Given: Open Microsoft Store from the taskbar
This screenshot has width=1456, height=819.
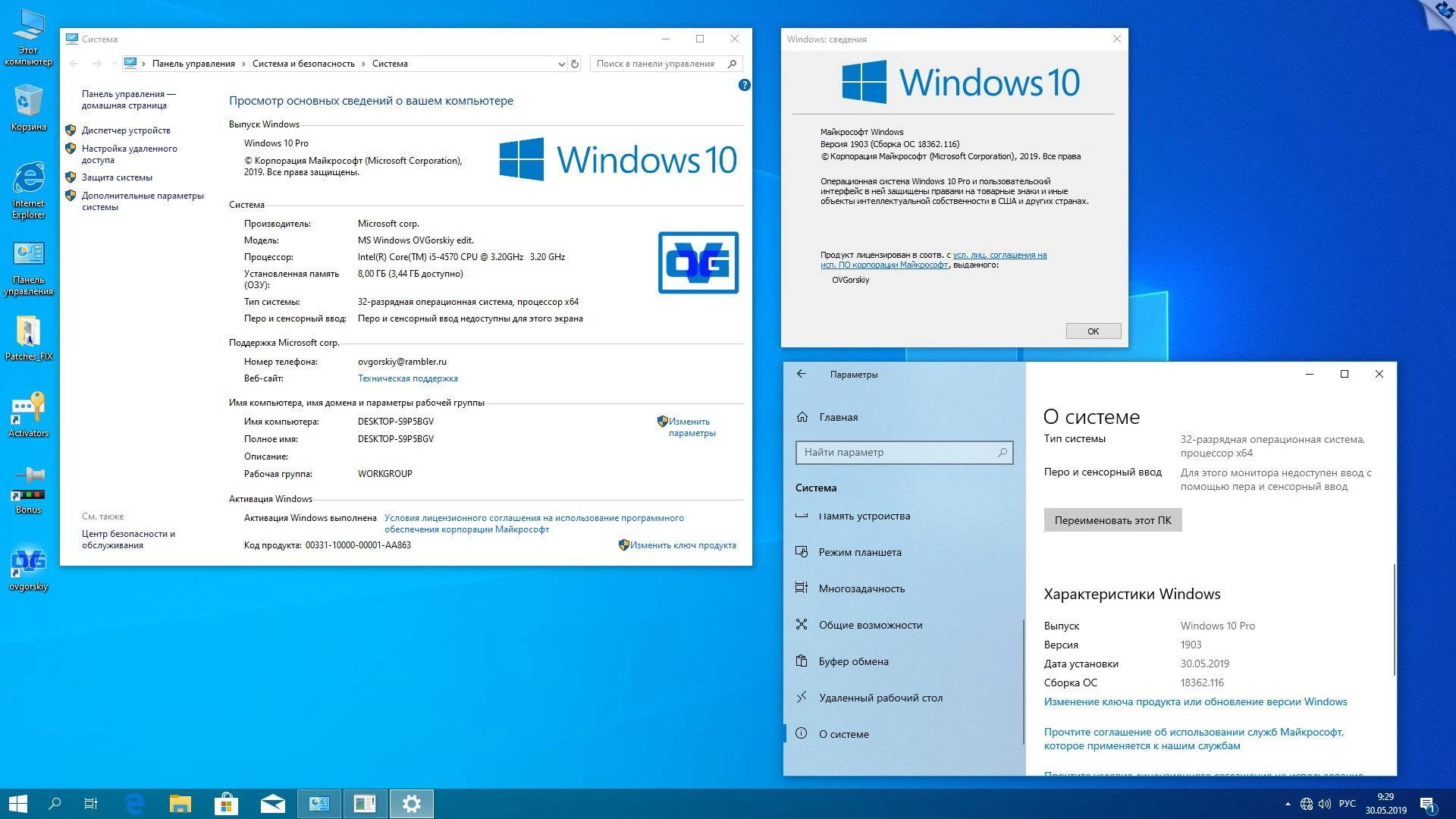Looking at the screenshot, I should pyautogui.click(x=227, y=803).
